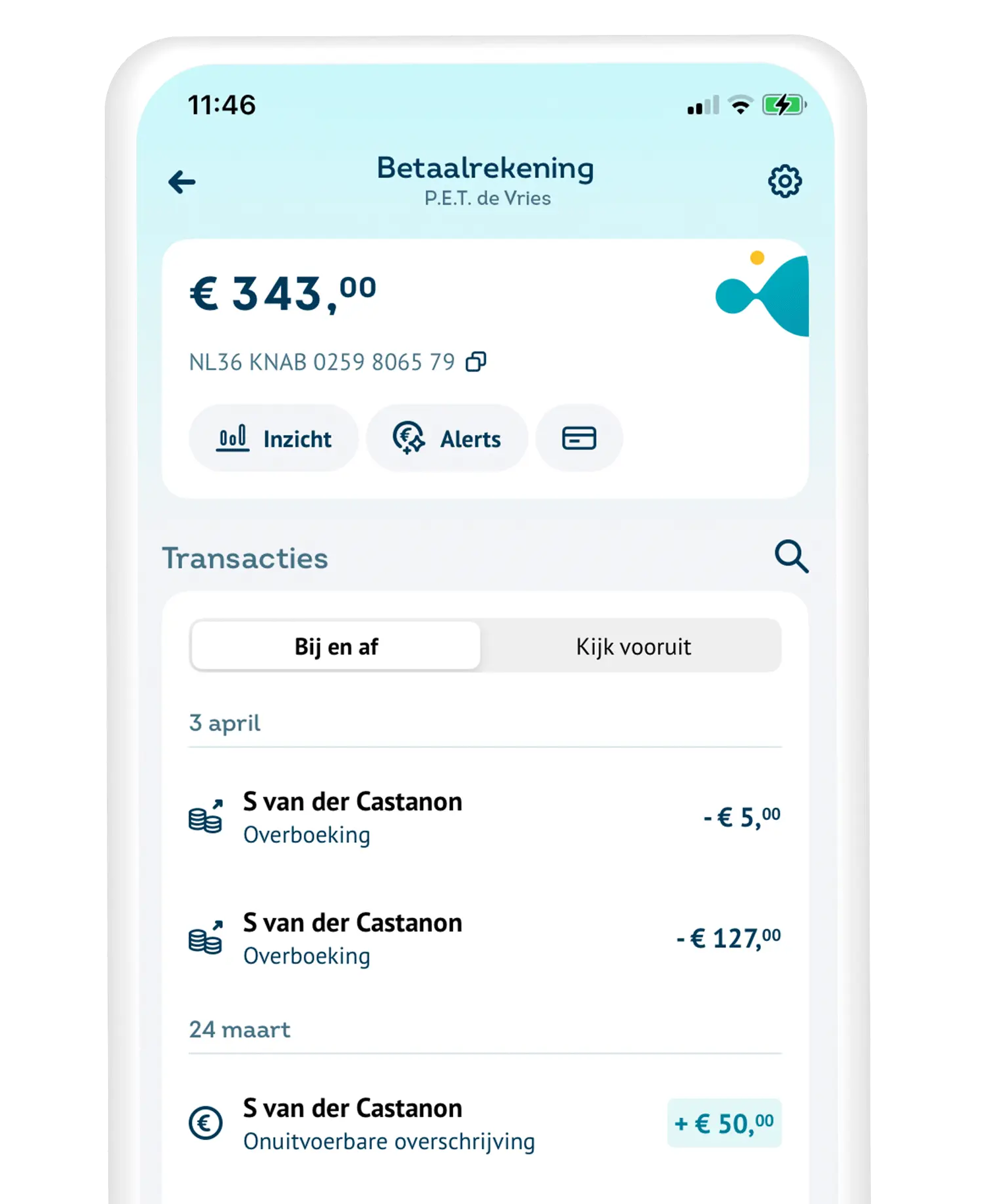This screenshot has width=987, height=1204.
Task: Open the Inzicht bar chart button
Action: point(274,438)
